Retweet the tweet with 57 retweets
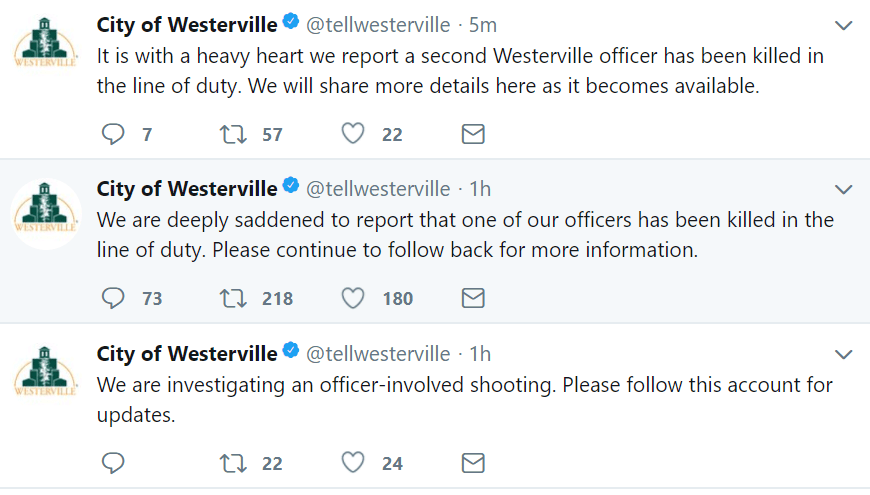The image size is (870, 495). 233,134
